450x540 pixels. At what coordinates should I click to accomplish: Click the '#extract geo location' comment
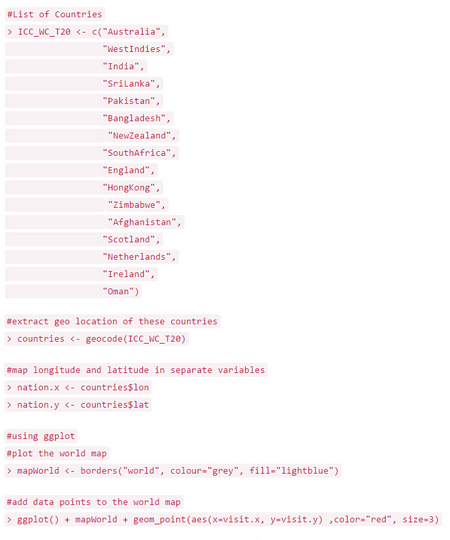tap(112, 321)
